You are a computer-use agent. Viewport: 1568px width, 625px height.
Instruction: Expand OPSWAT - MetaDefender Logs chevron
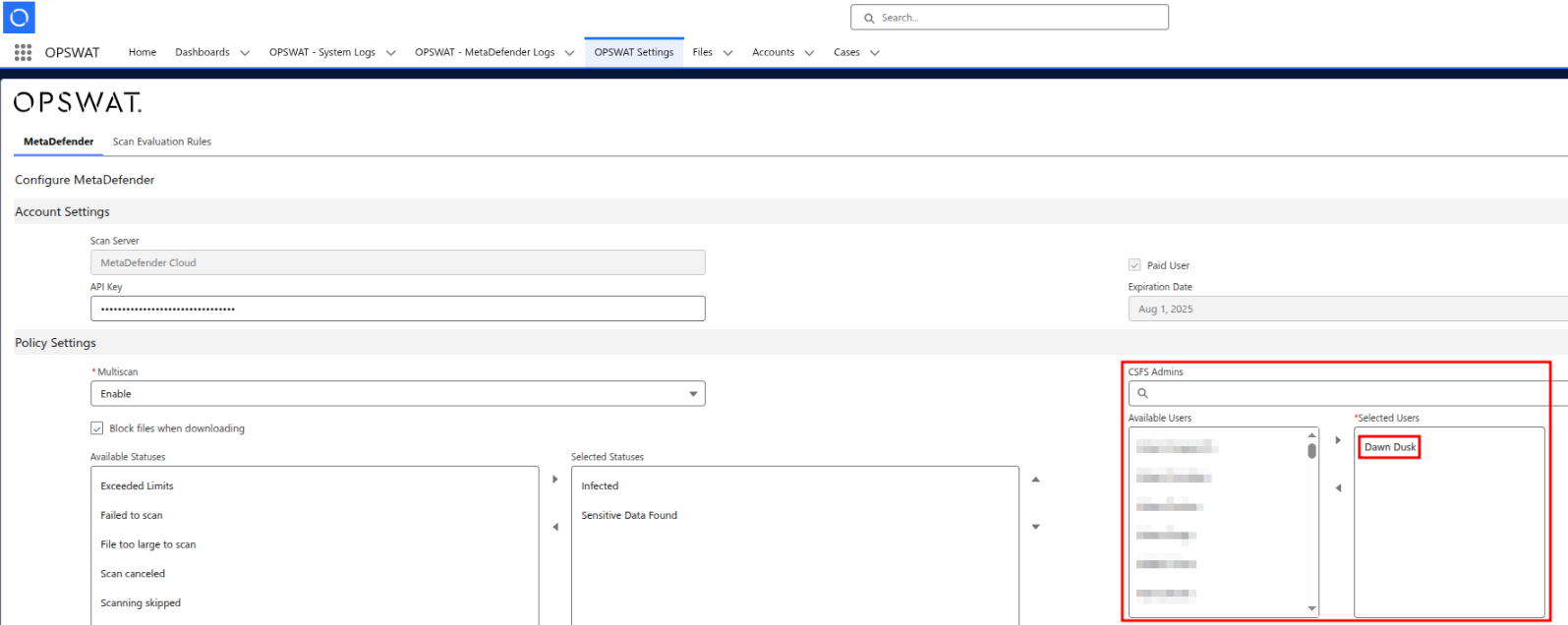[x=569, y=53]
